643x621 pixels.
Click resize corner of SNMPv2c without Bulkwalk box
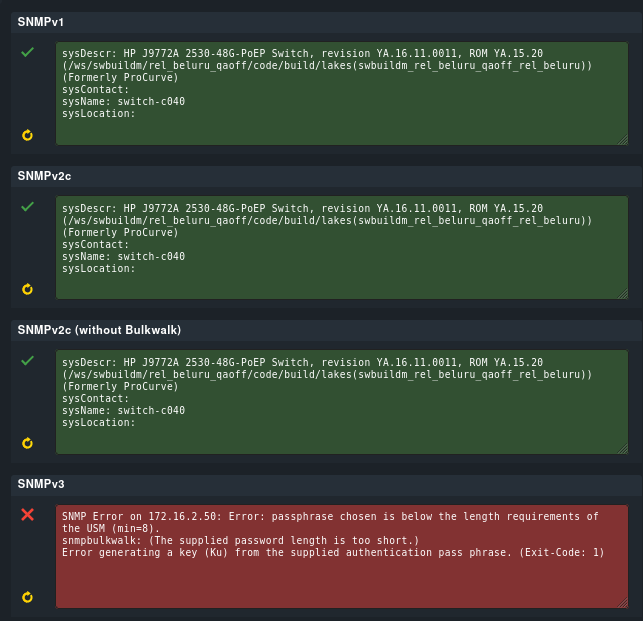[x=623, y=449]
